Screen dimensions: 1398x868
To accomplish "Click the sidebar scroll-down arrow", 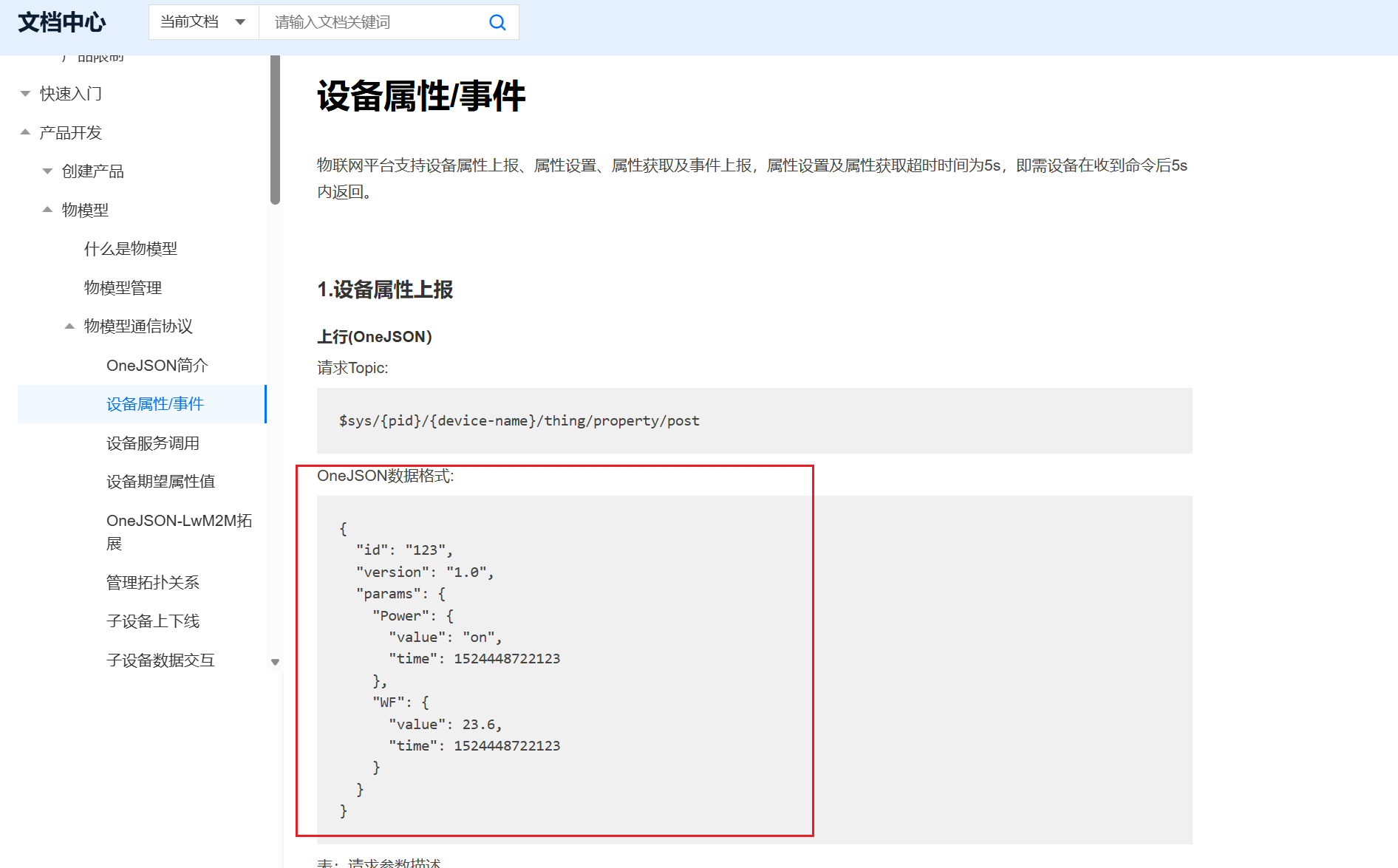I will 274,662.
